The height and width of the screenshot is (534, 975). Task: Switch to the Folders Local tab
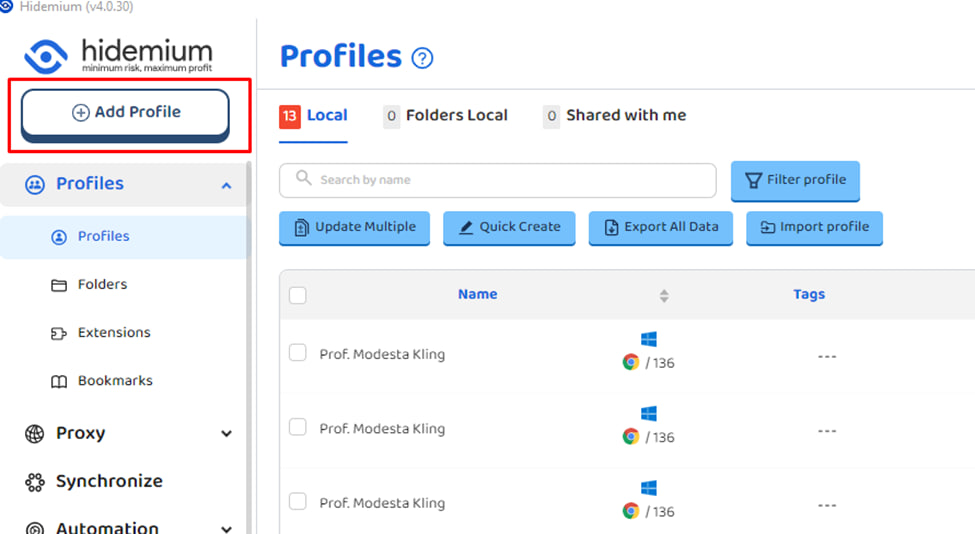[446, 116]
